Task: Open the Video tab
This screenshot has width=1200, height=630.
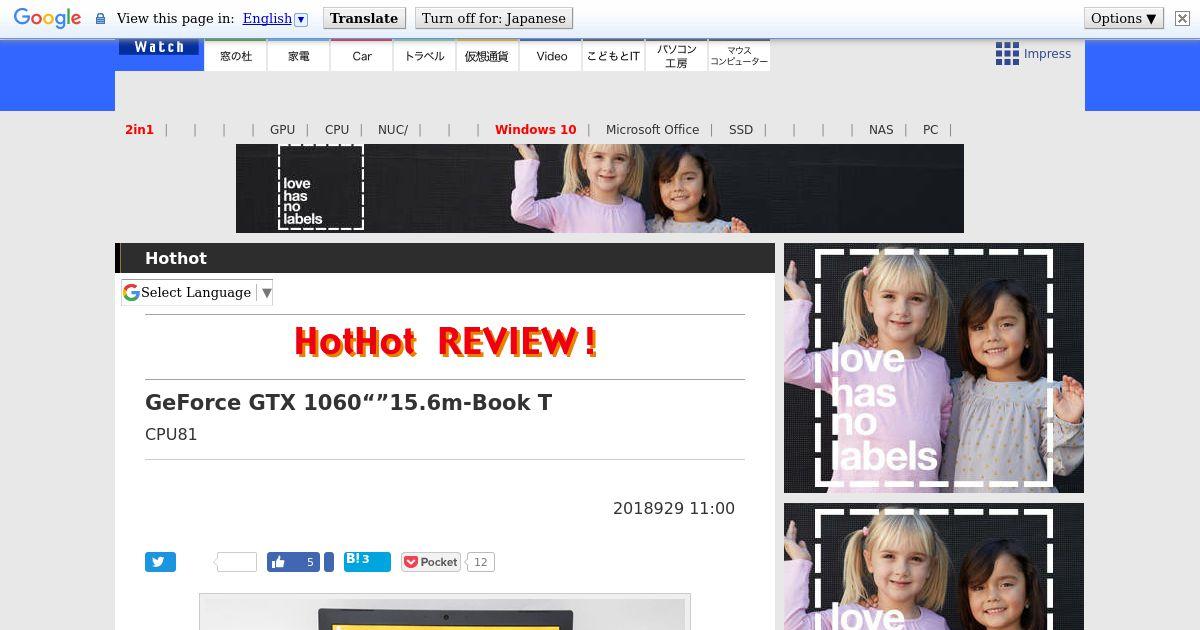Action: [551, 56]
